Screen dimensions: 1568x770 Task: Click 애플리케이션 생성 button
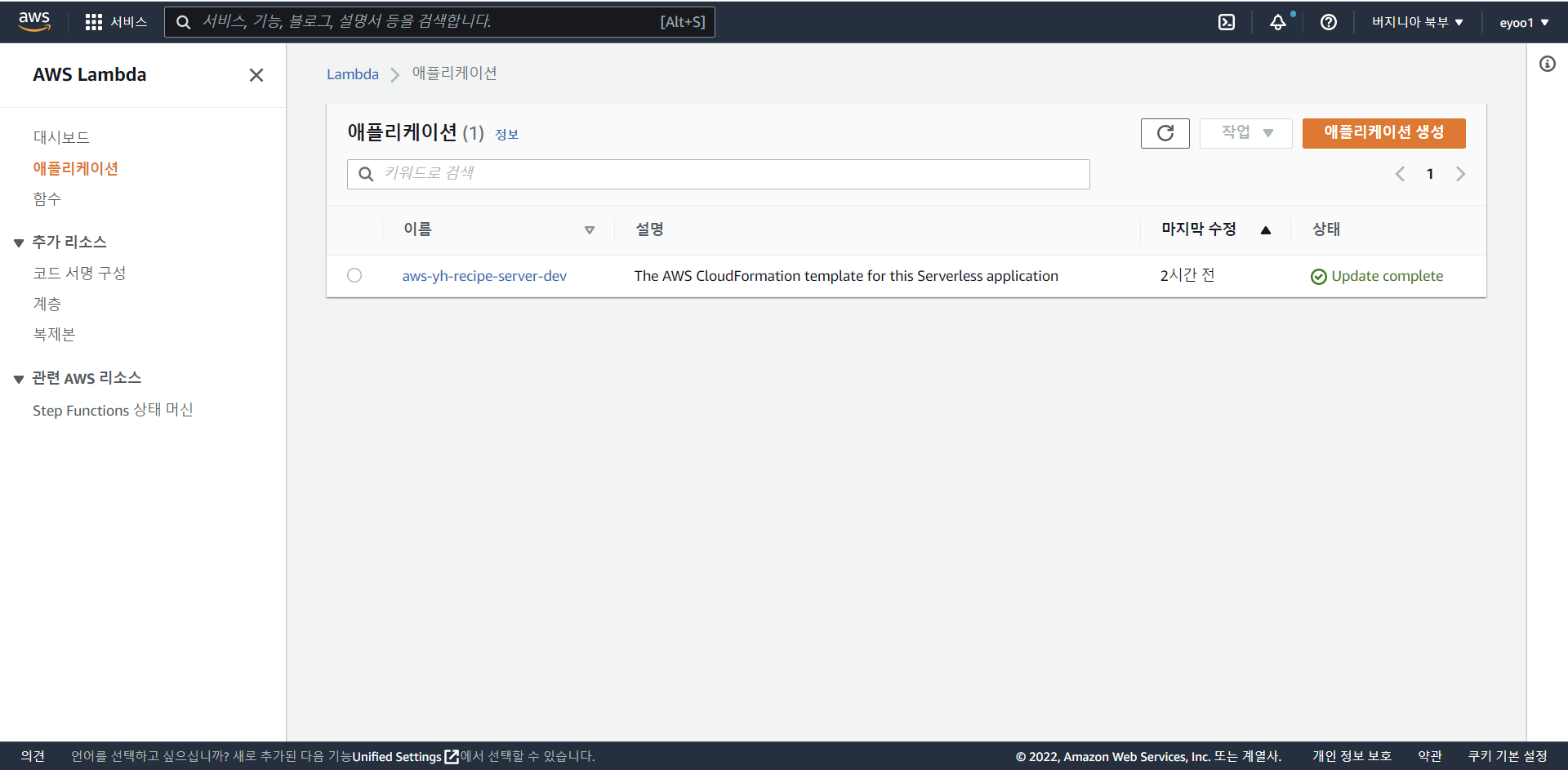click(x=1383, y=133)
